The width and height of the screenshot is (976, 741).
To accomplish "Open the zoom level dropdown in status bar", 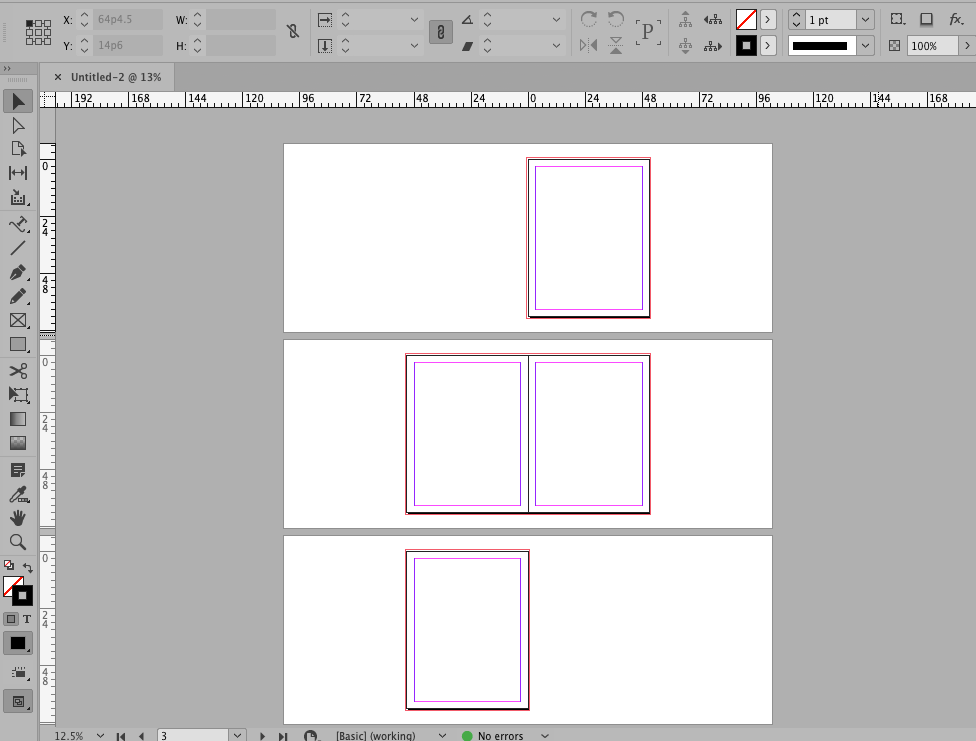I will [x=100, y=735].
